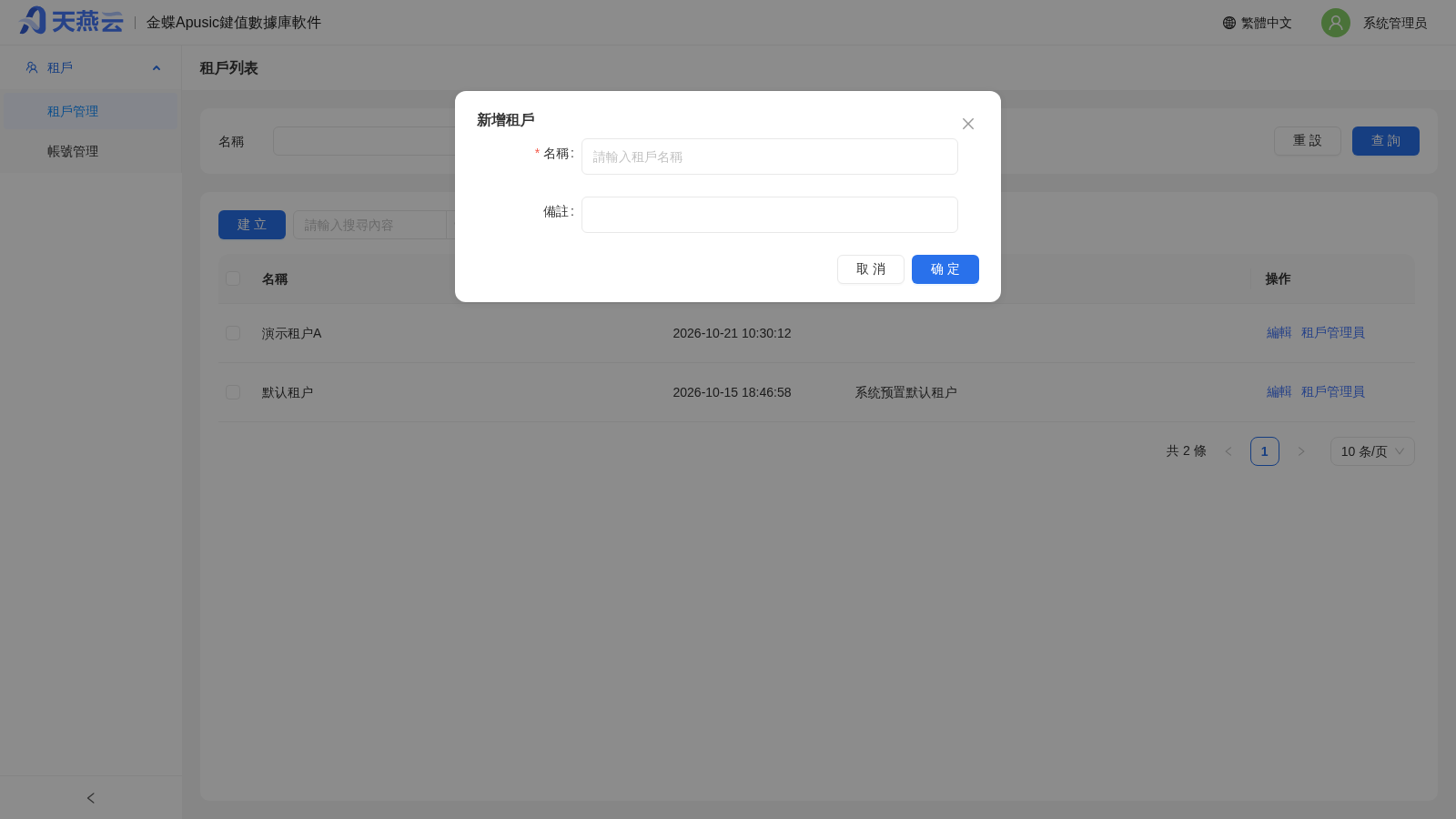This screenshot has height=819, width=1456.
Task: Toggle the select-all checkbox in table header
Action: (x=233, y=278)
